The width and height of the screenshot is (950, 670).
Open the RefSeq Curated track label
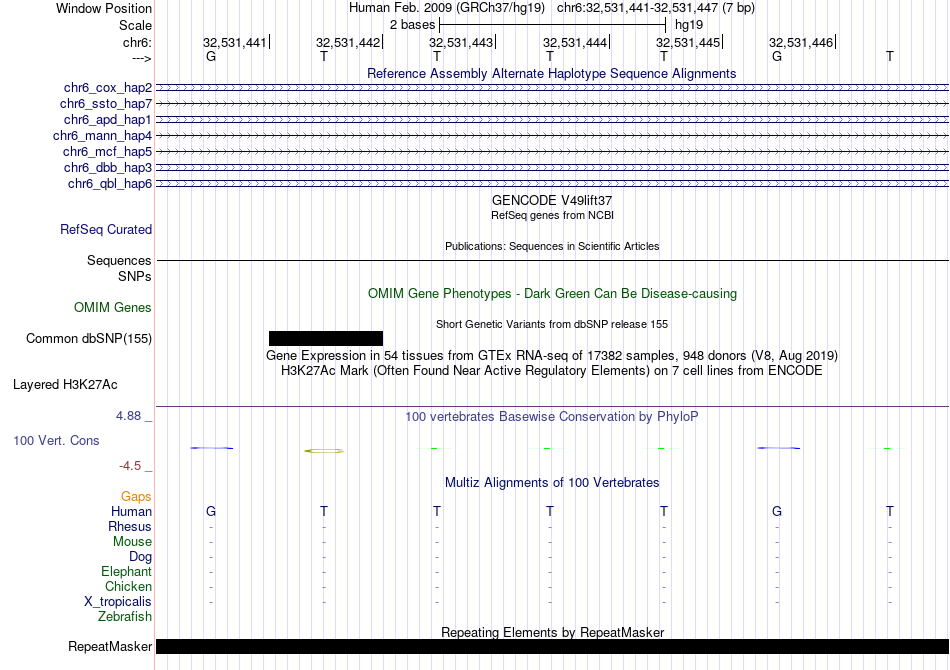click(106, 230)
